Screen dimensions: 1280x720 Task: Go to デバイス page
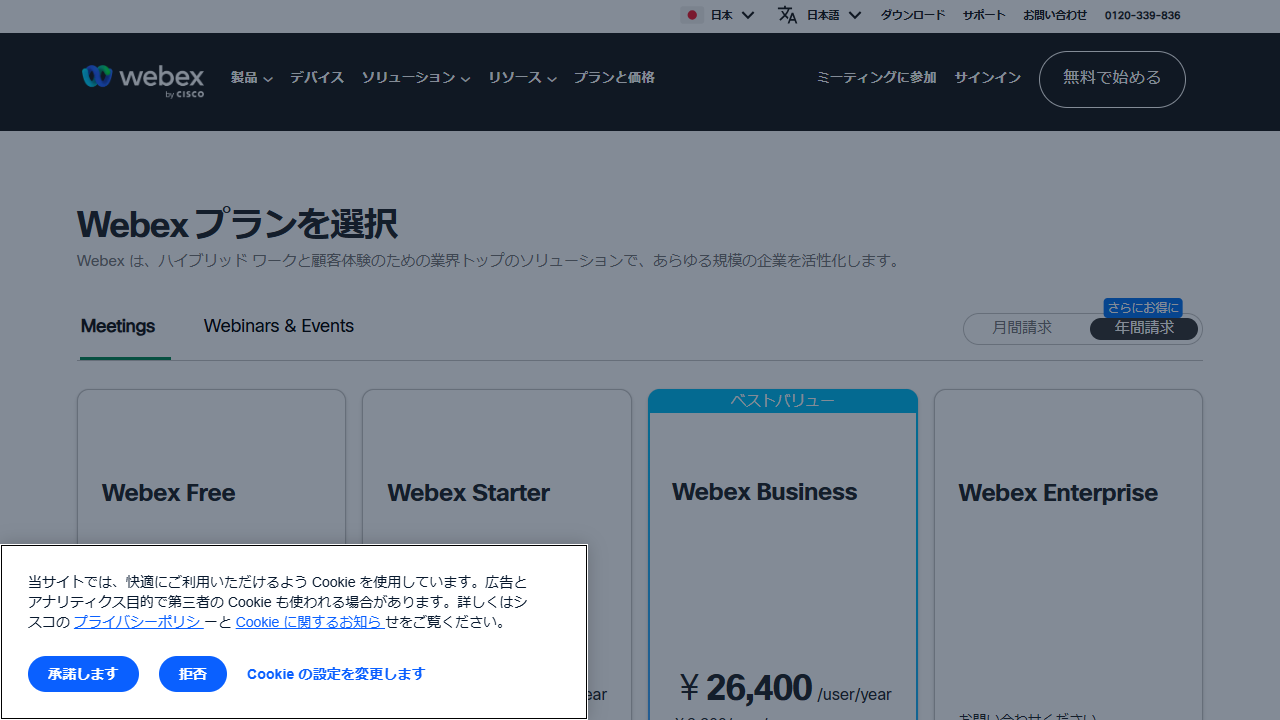(317, 78)
